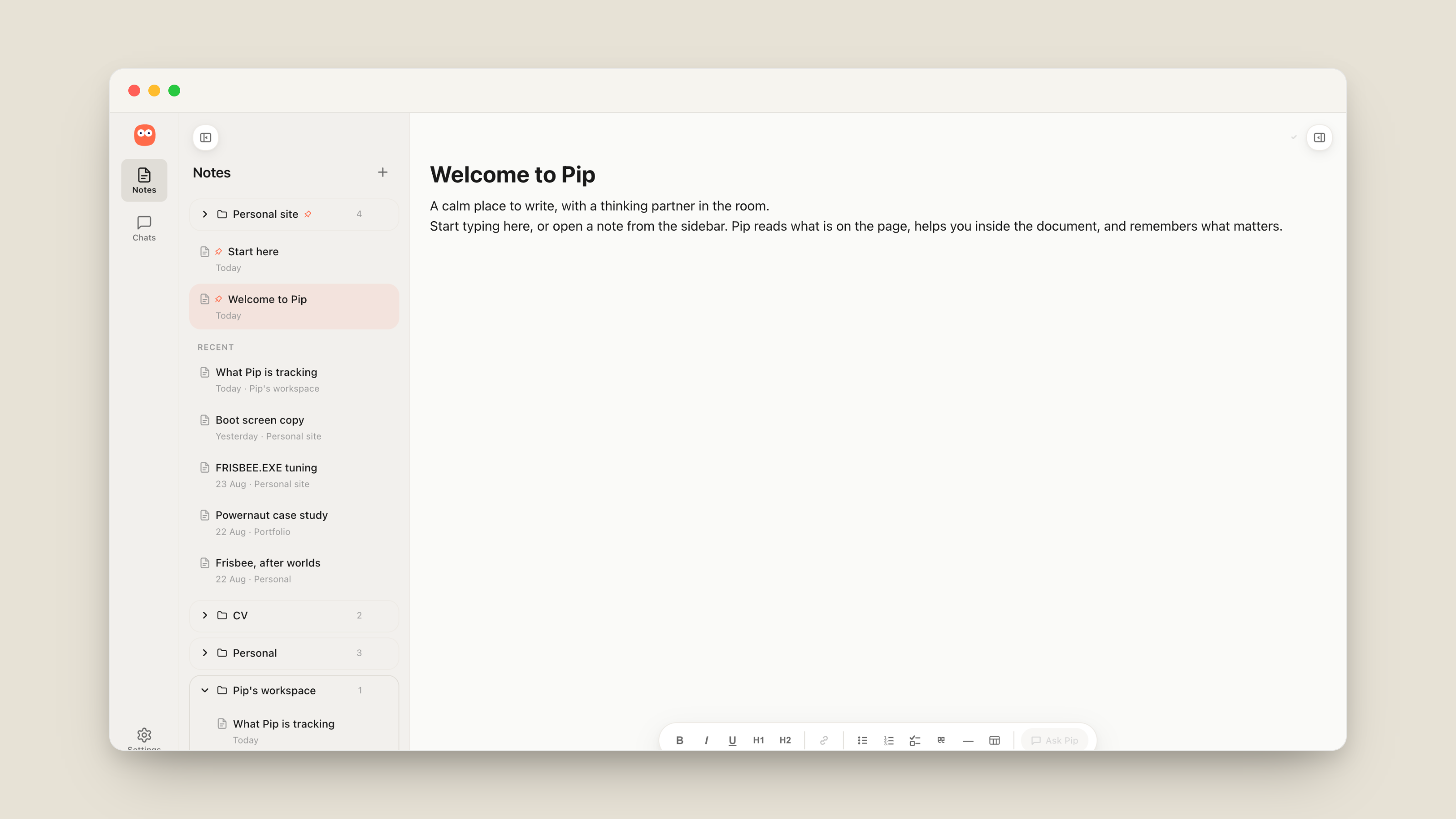Click the count 4 on Personal site
The width and height of the screenshot is (1456, 819).
tap(359, 214)
